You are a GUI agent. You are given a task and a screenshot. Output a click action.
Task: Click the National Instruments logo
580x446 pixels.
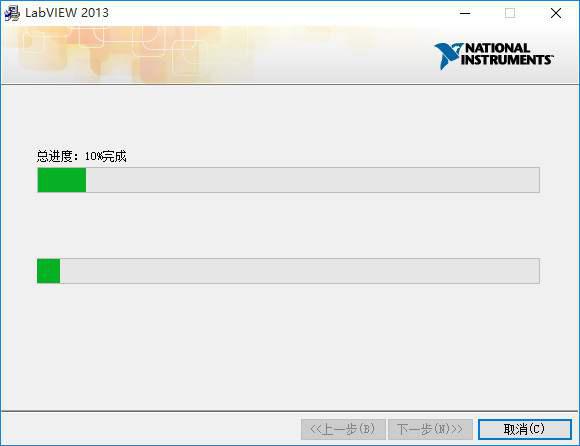[493, 56]
